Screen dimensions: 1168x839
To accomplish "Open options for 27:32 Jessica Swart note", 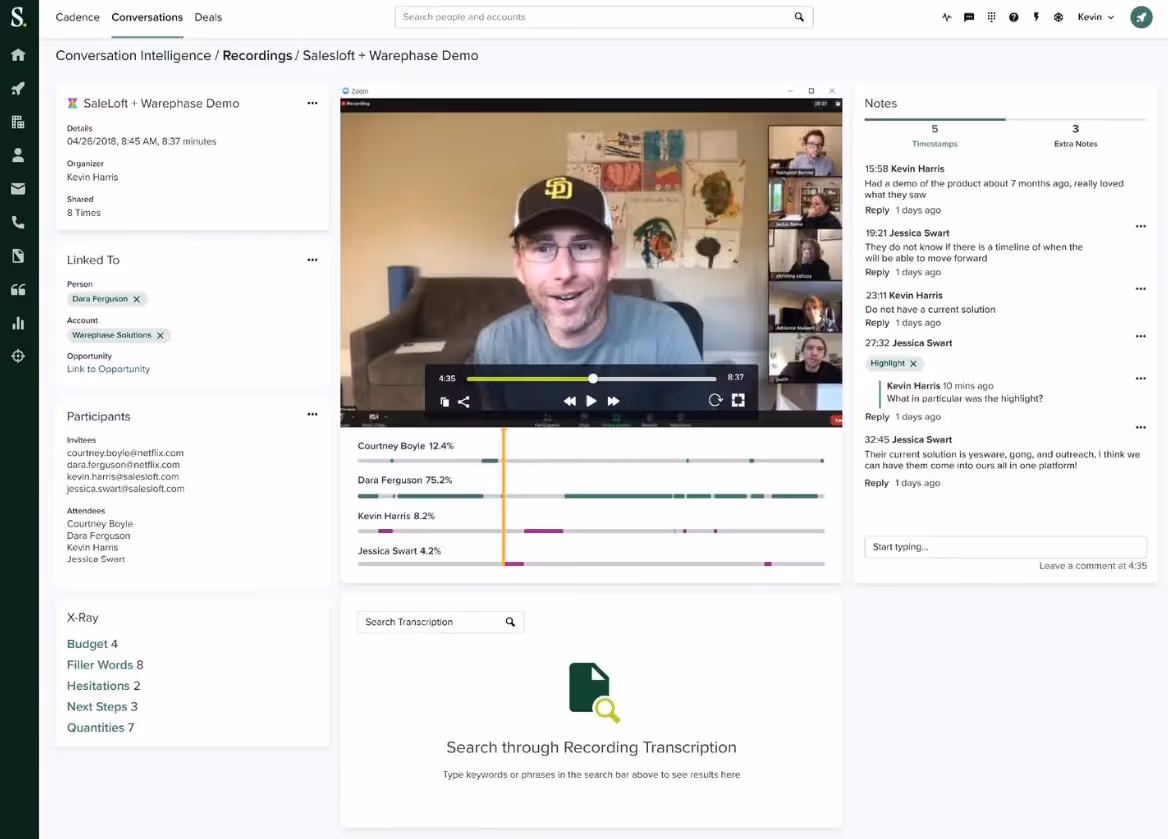I will 1140,337.
